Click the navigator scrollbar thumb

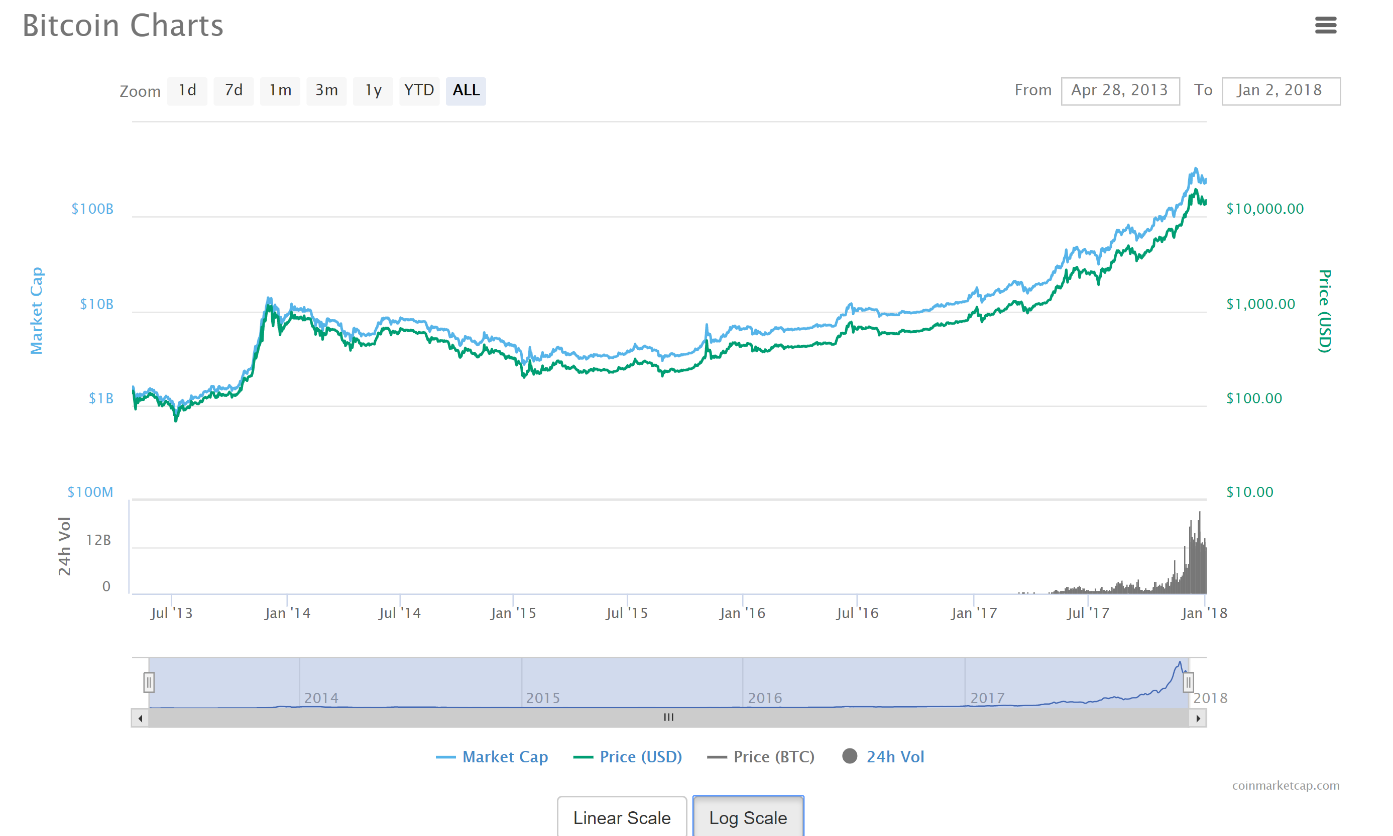point(669,717)
